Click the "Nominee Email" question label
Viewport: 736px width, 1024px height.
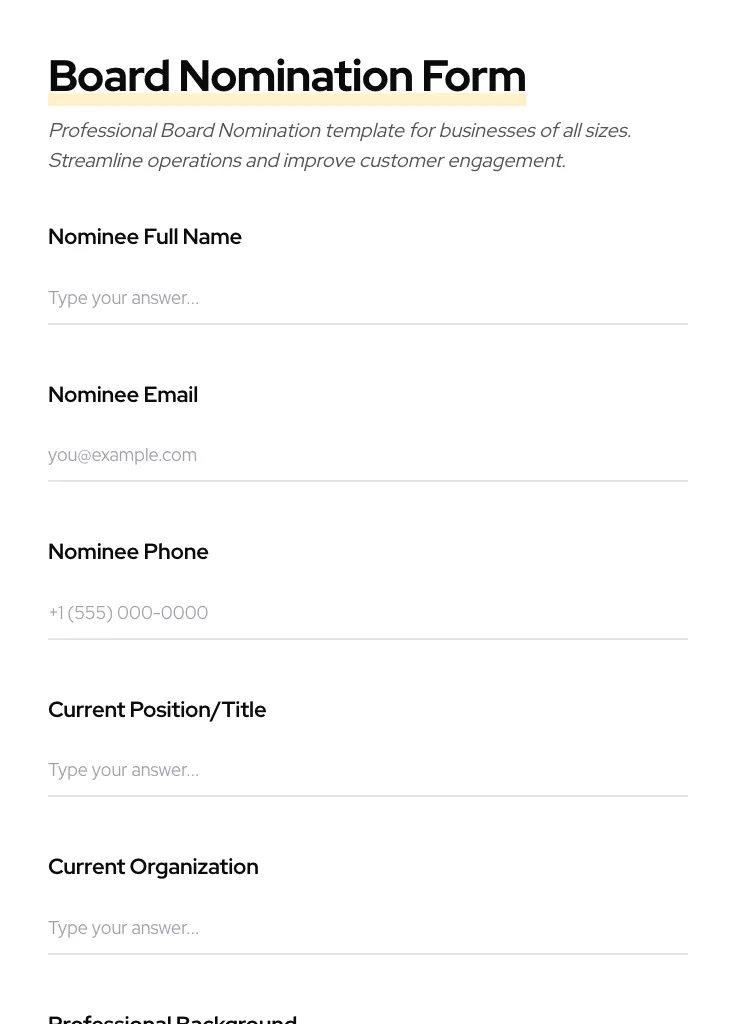coord(123,395)
